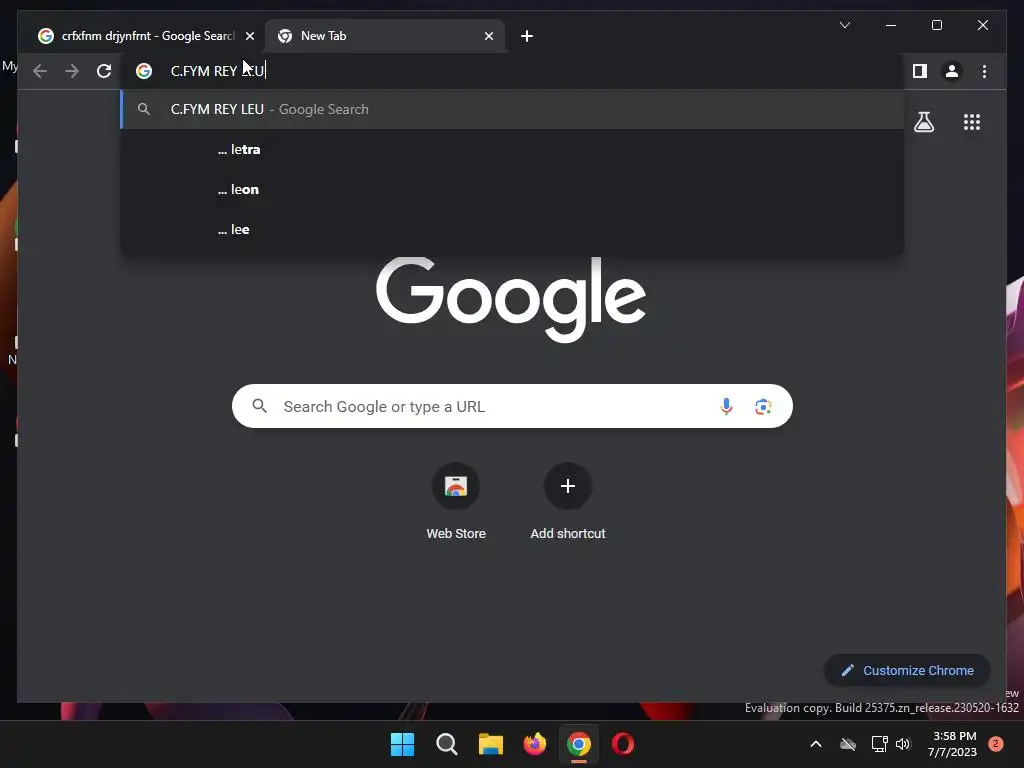Screen dimensions: 1024x768
Task: Start voice search with microphone
Action: pos(726,406)
